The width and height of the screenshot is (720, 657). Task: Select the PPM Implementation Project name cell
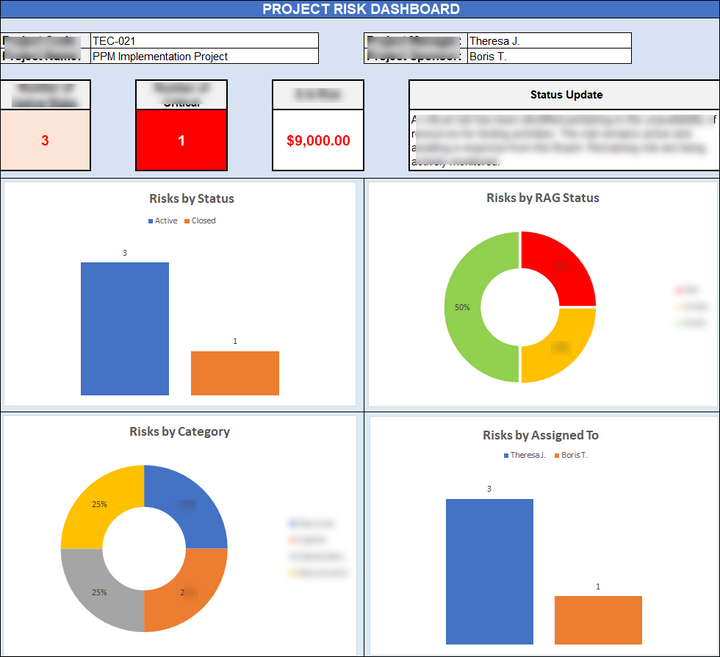(x=203, y=57)
